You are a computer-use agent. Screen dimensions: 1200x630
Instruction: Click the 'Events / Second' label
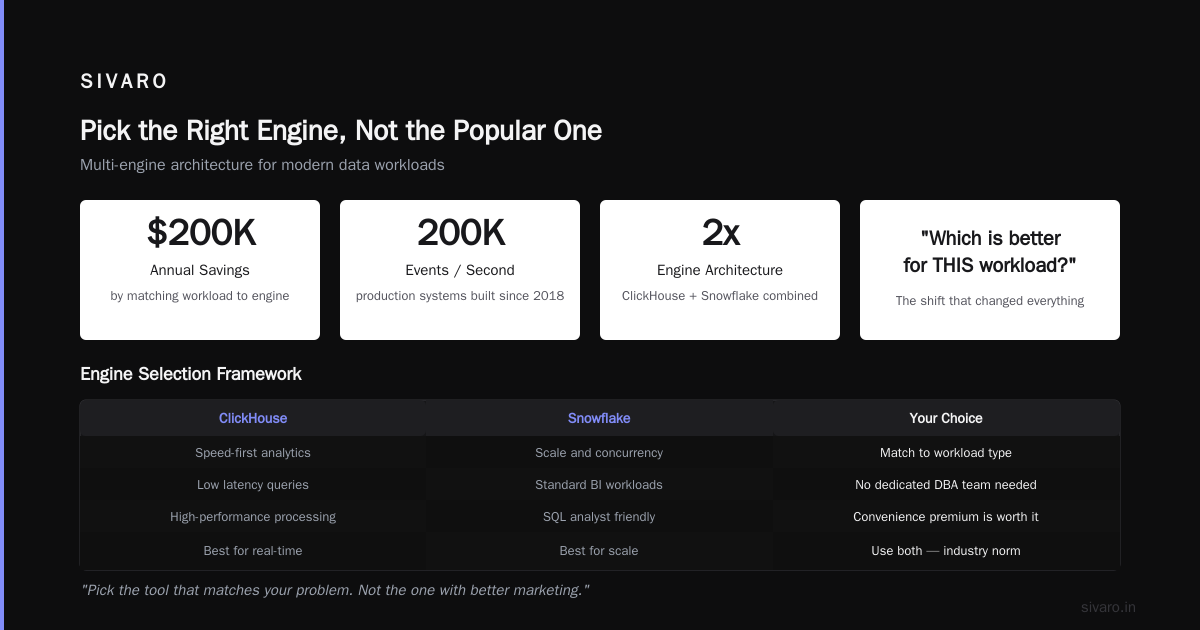[x=460, y=270]
